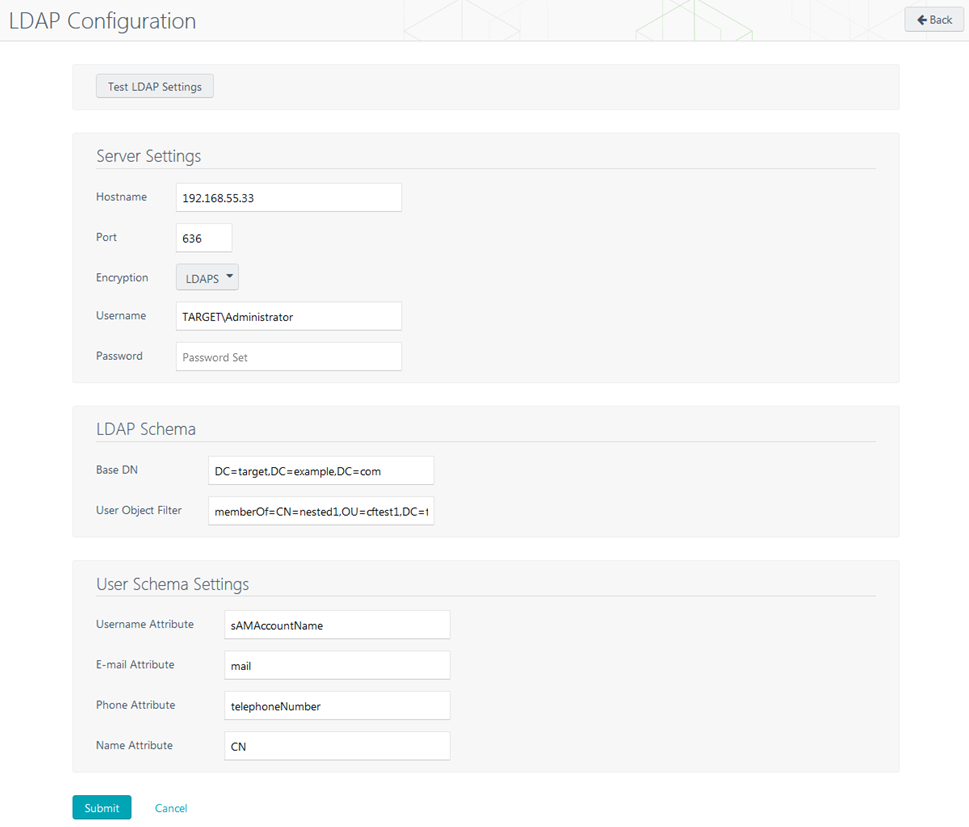The image size is (969, 827).
Task: Click the Back arrow button
Action: pos(934,20)
